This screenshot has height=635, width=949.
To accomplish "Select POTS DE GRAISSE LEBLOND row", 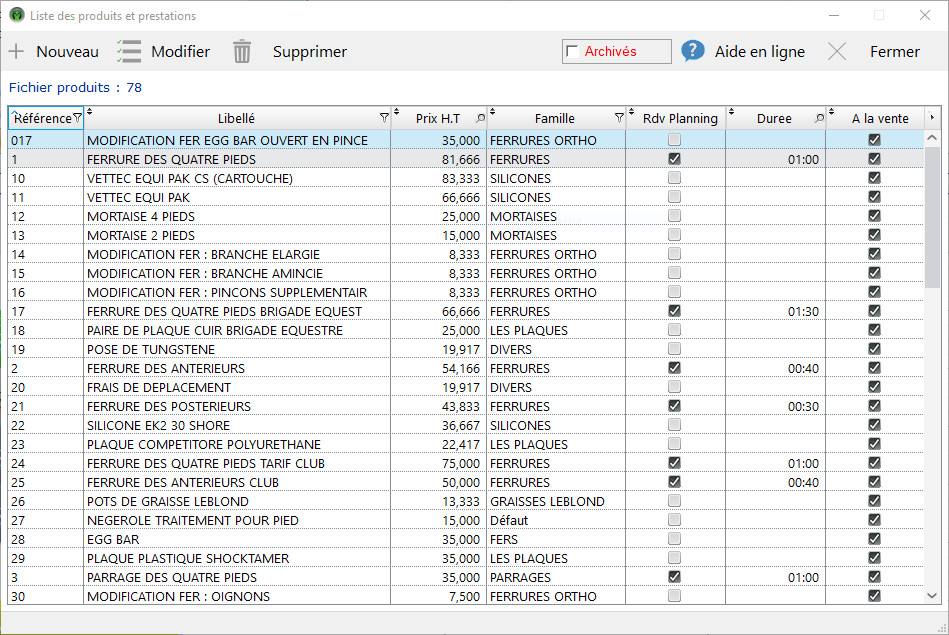I will click(466, 501).
